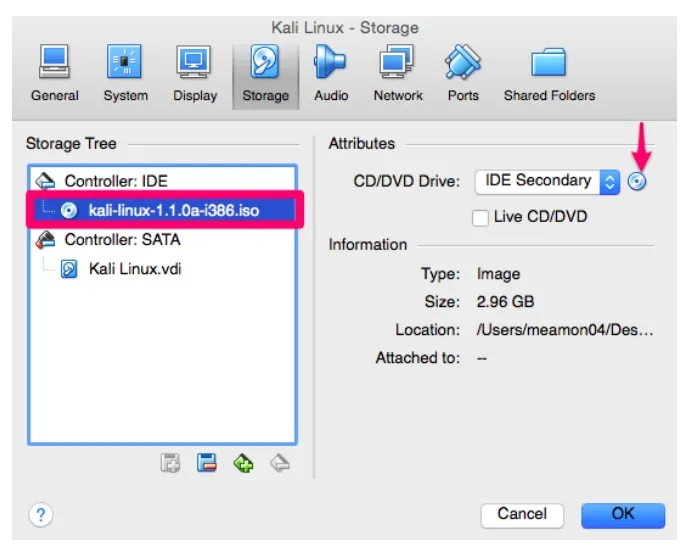Screen dimensions: 692x556
Task: Click the add controller icon
Action: pos(243,463)
